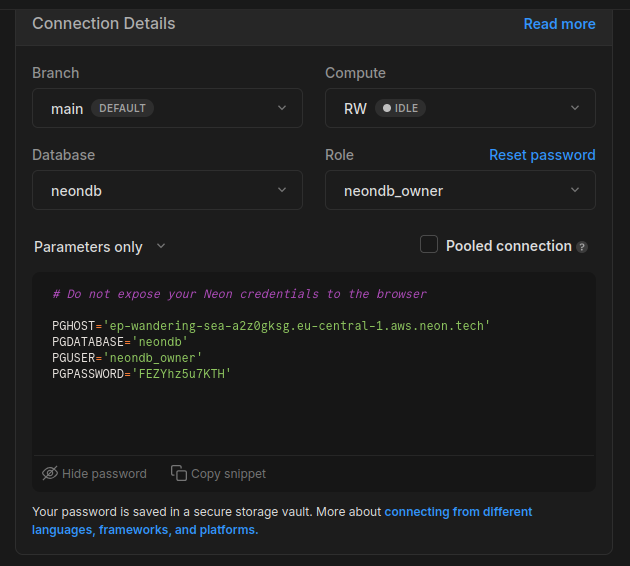Click the Pooled connection help question-mark icon
Screen dimensions: 630x566
click(582, 247)
